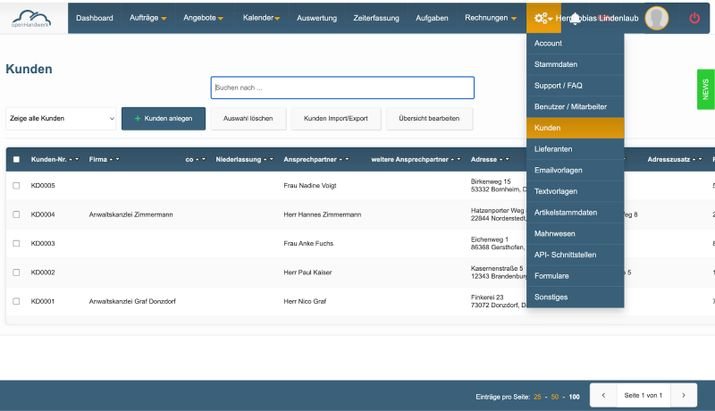Screen dimensions: 715x411
Task: Go to next page arrow
Action: point(684,395)
